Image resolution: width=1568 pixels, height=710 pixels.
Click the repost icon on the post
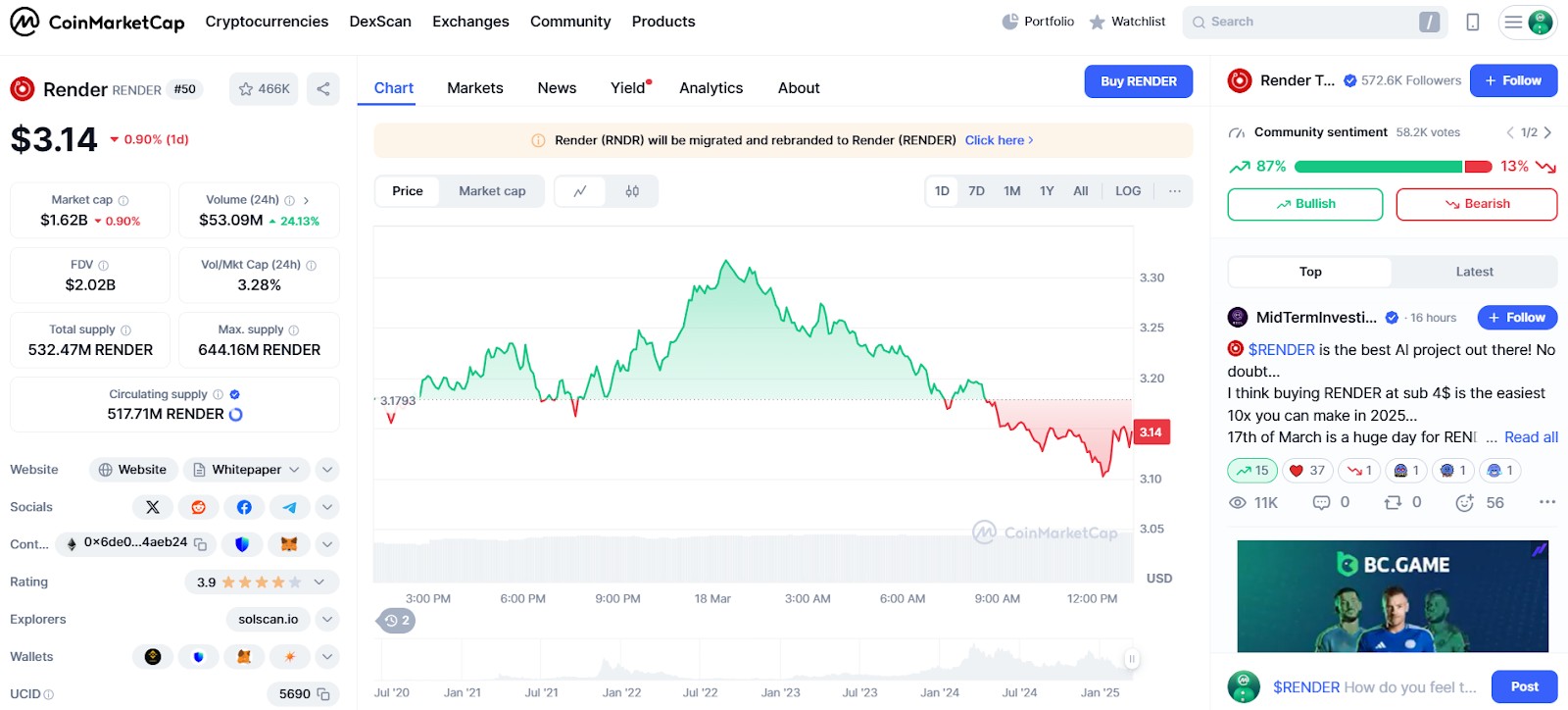pos(1393,503)
